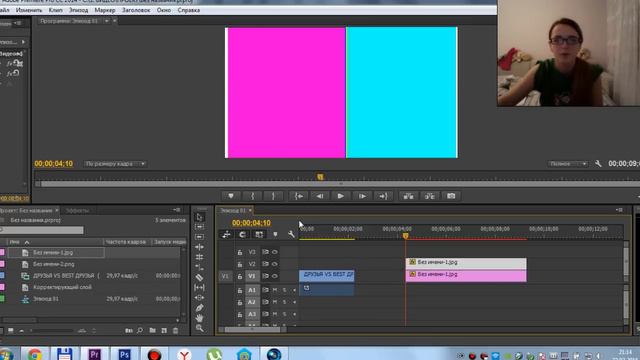Step back one frame
Image resolution: width=640 pixels, height=360 pixels.
(320, 196)
